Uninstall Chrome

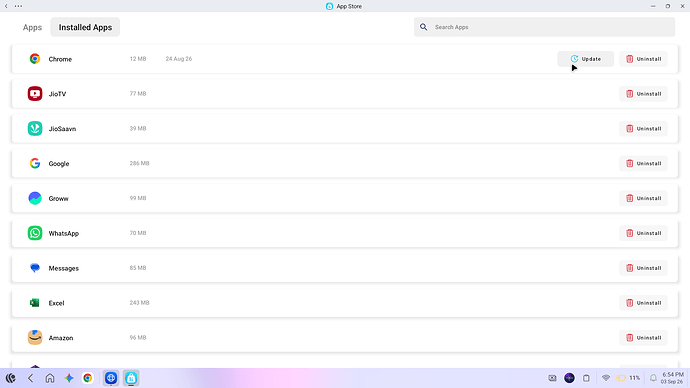[x=643, y=59]
